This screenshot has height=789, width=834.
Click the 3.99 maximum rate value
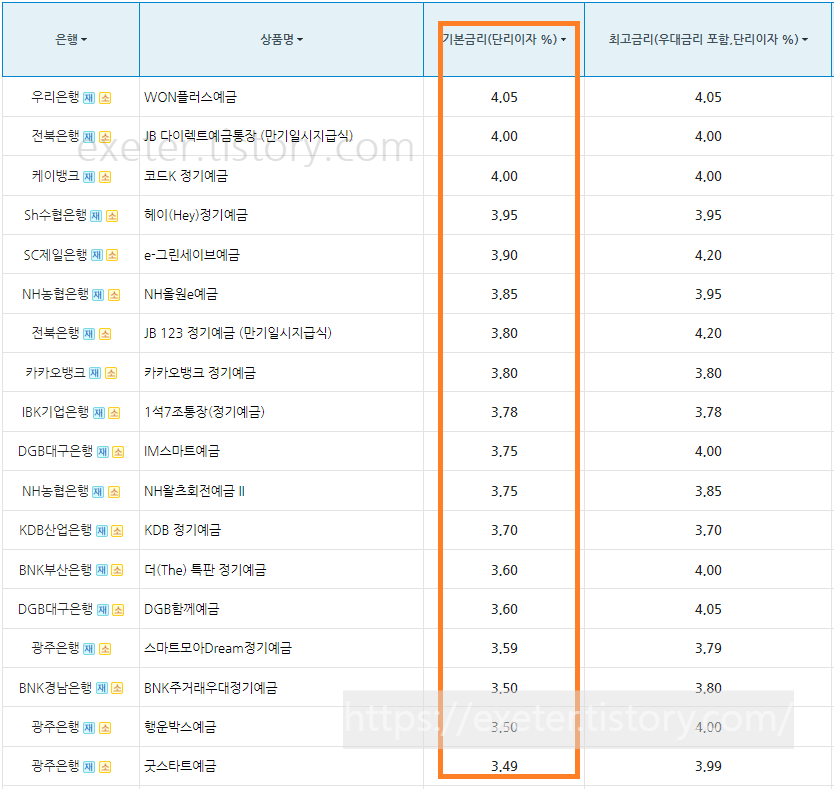click(x=708, y=767)
